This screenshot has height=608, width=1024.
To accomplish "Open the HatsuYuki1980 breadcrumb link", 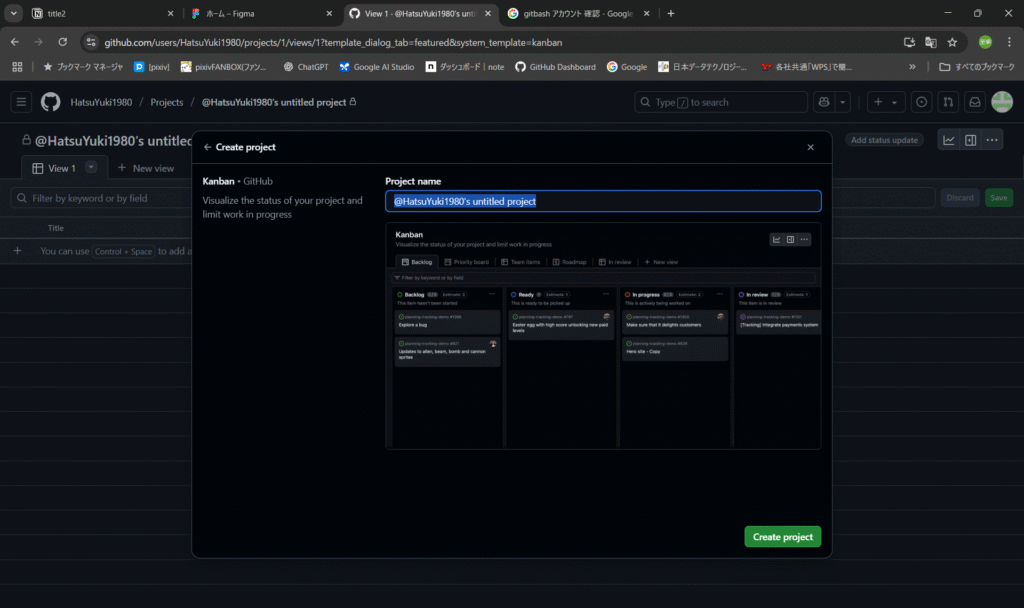I will (x=101, y=103).
